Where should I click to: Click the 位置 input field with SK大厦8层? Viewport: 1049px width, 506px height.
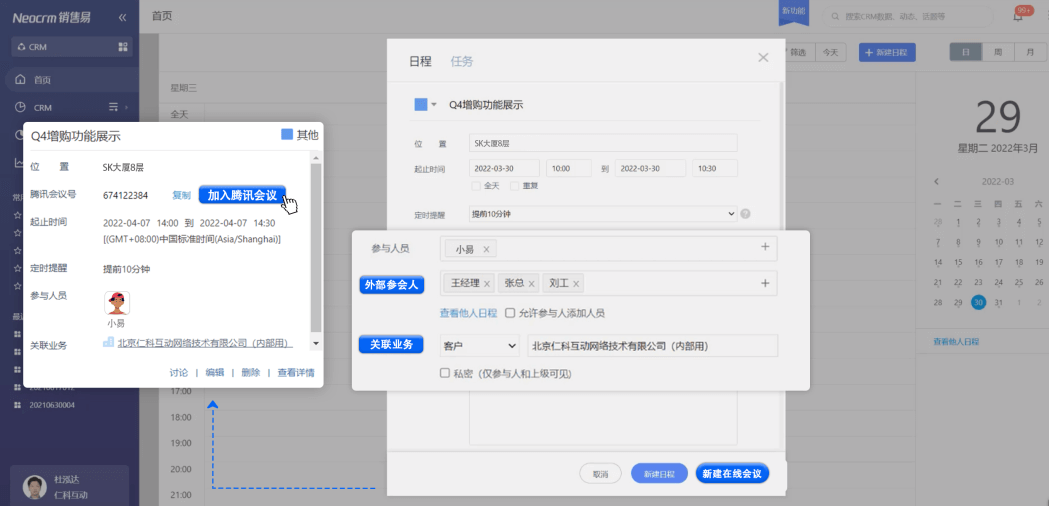click(x=603, y=143)
